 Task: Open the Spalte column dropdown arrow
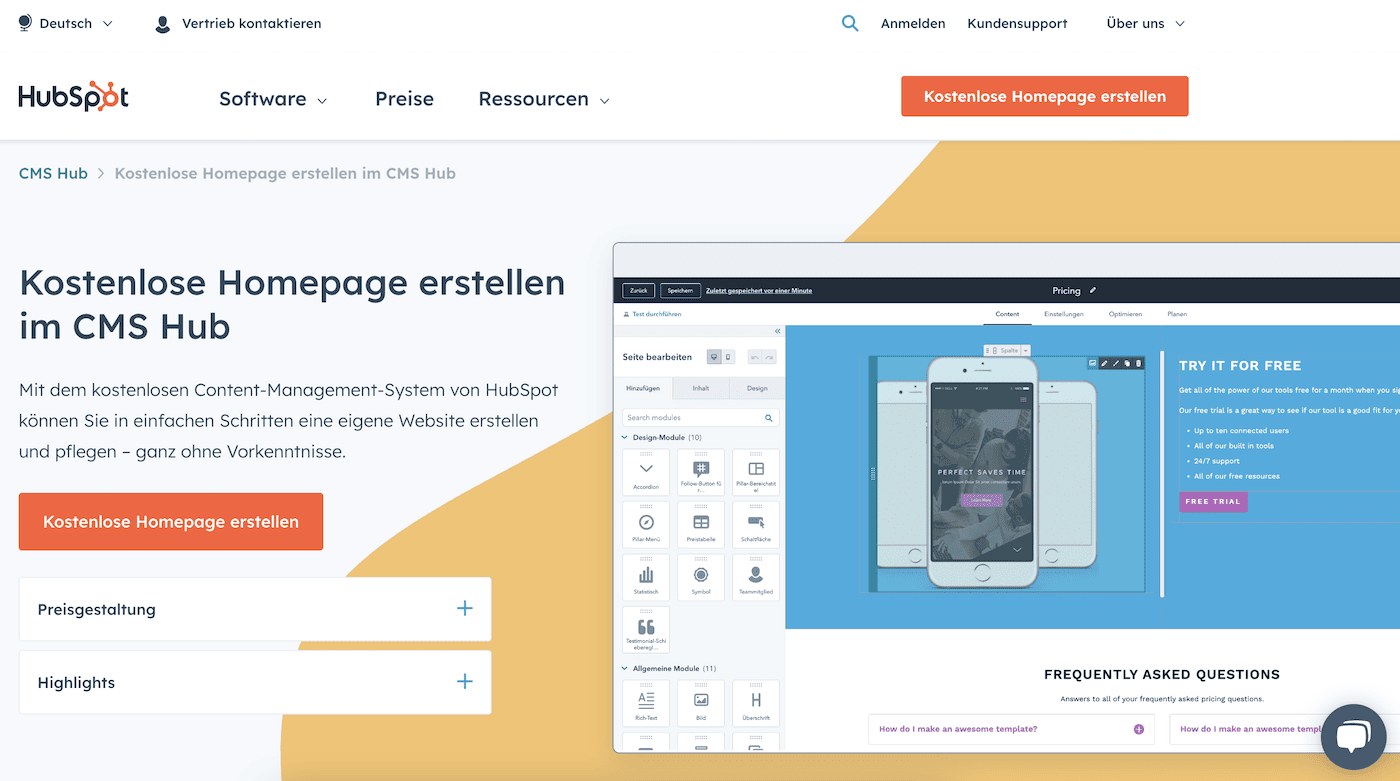point(1025,351)
